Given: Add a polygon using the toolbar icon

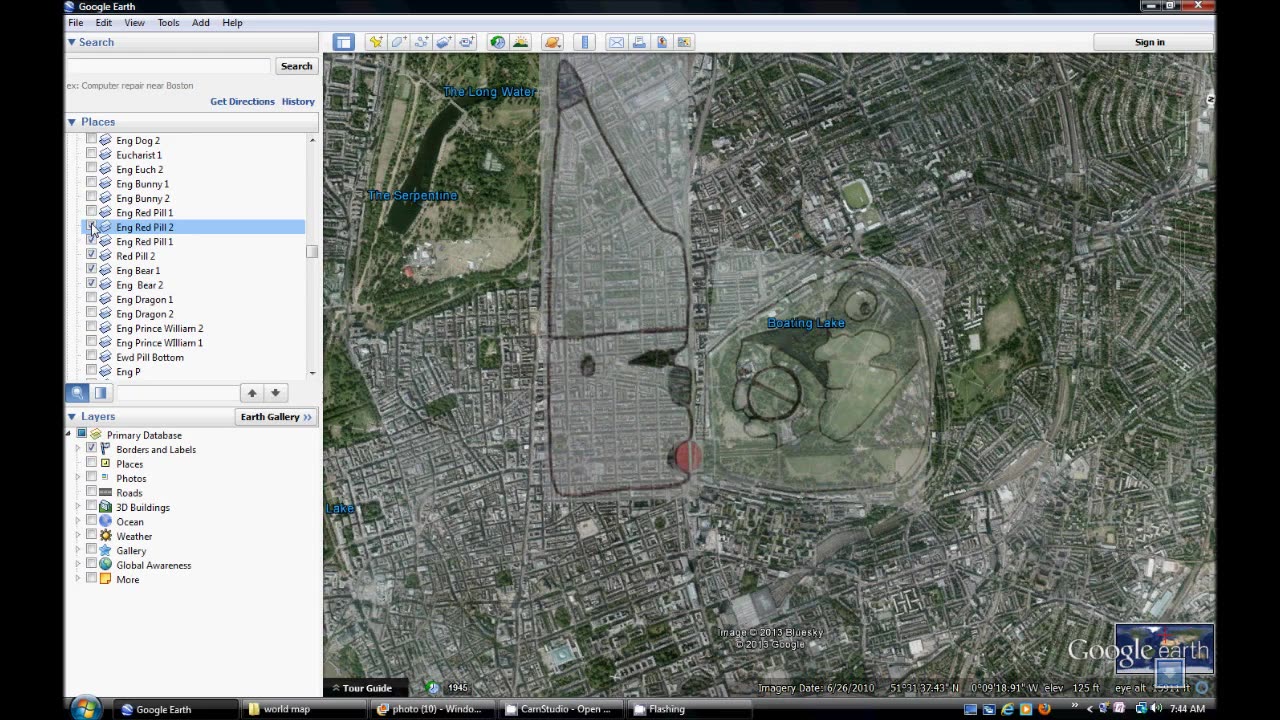Looking at the screenshot, I should click(x=398, y=42).
